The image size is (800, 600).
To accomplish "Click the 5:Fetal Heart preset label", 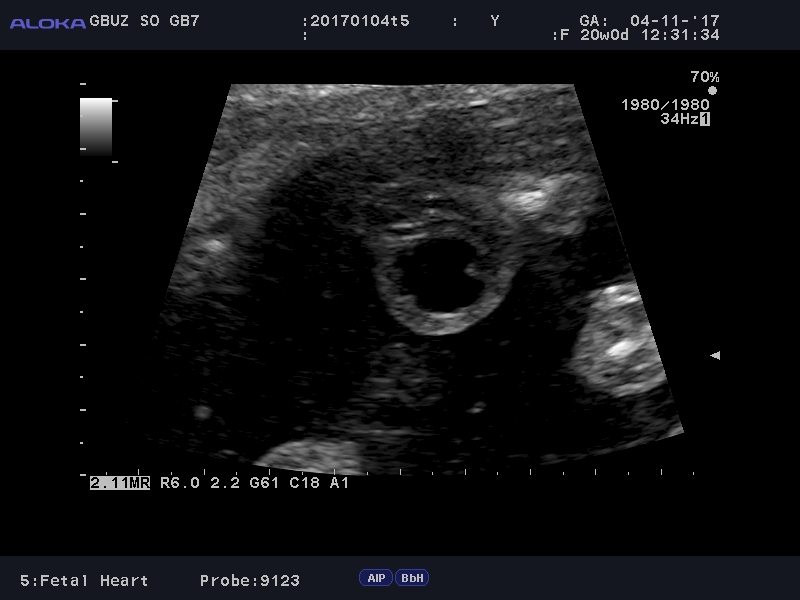I will pos(84,581).
